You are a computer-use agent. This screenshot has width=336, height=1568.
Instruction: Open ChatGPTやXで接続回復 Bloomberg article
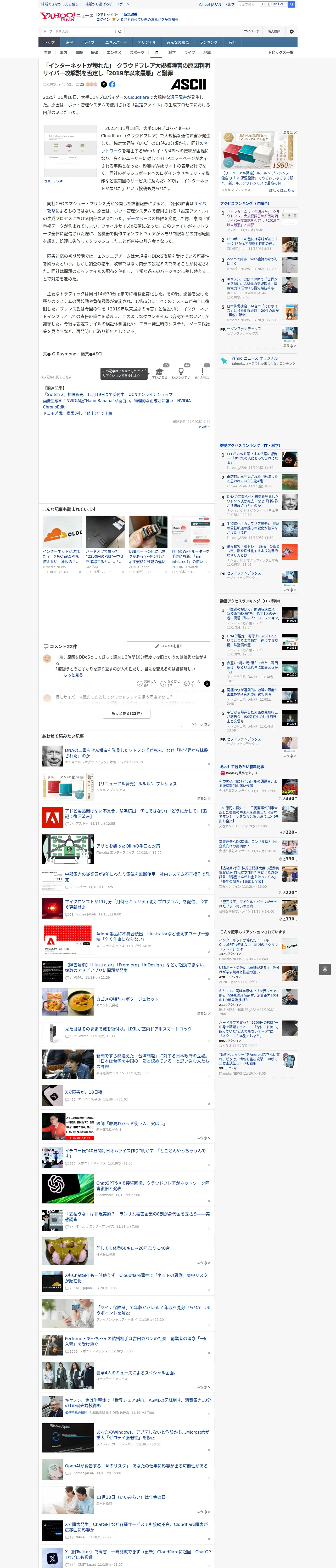click(x=153, y=1185)
